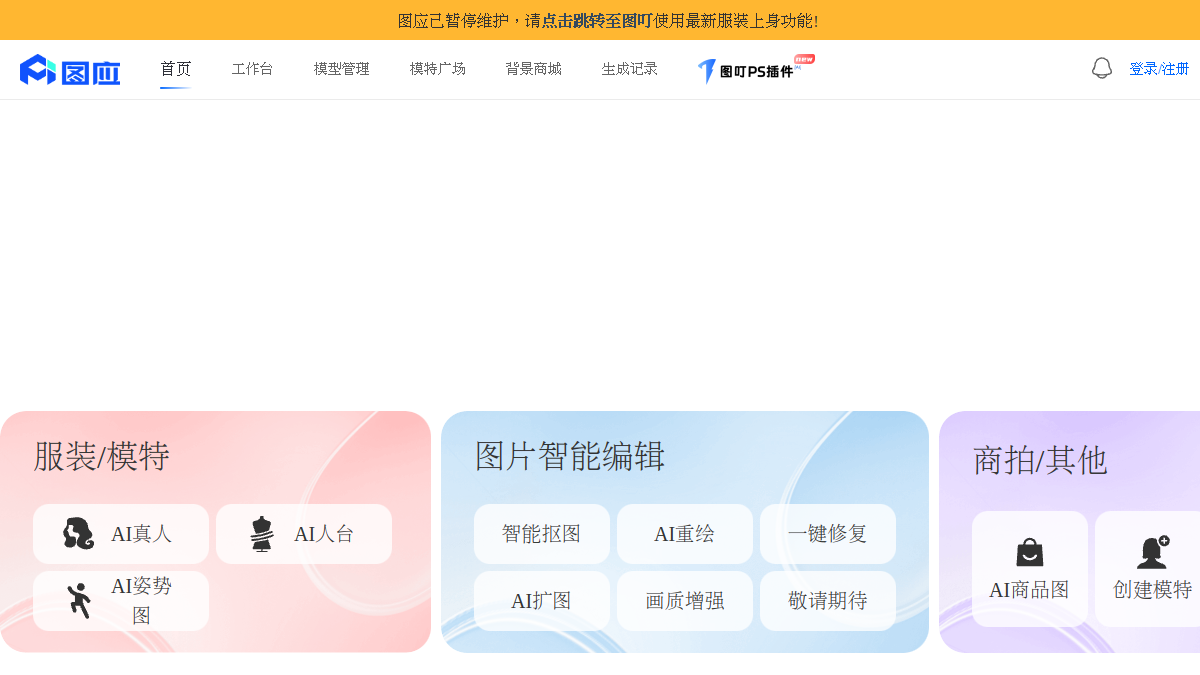Viewport: 1200px width, 675px height.
Task: Click the 登录/注册 link
Action: pyautogui.click(x=1159, y=69)
